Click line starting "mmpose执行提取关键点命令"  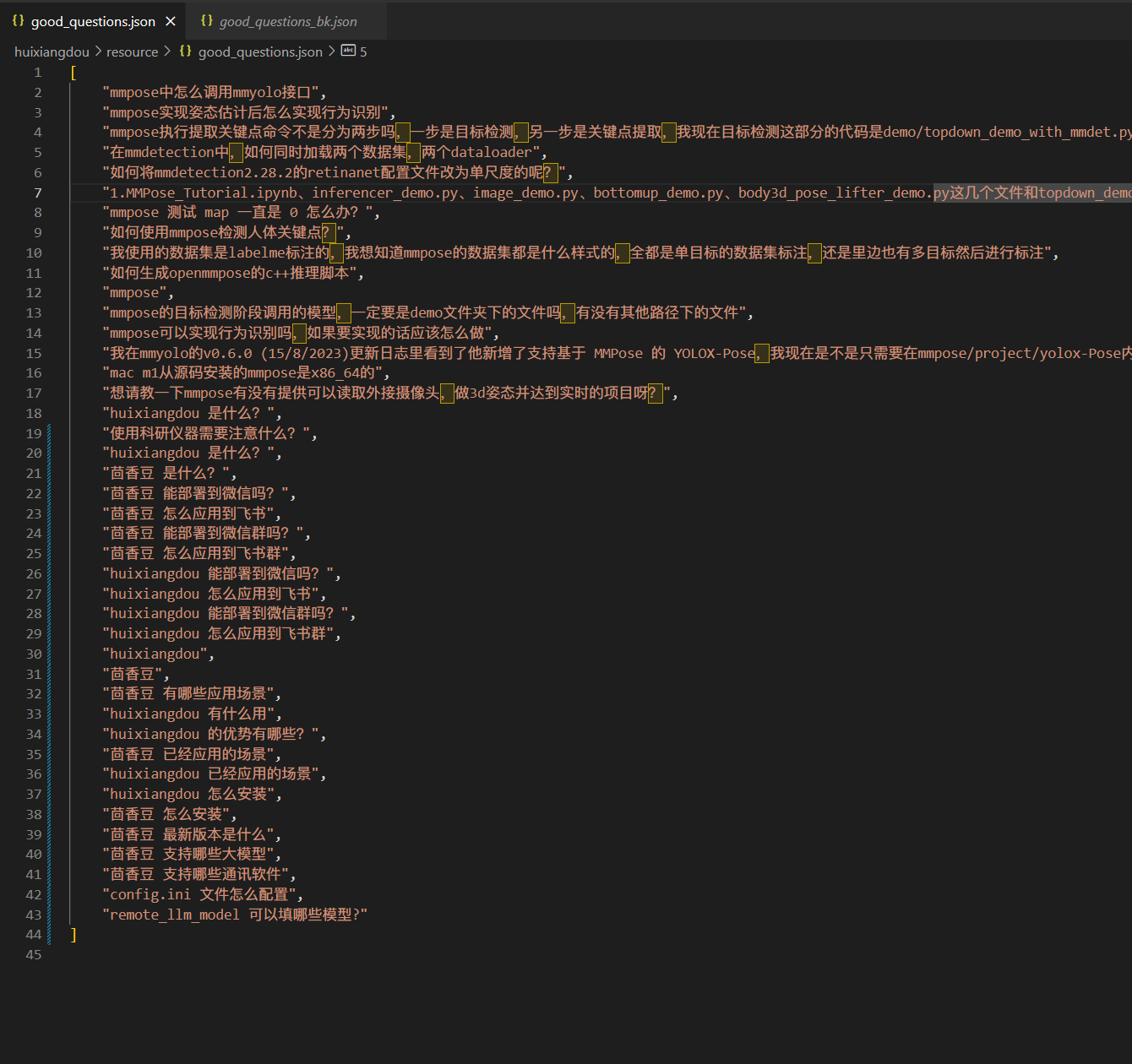point(617,133)
